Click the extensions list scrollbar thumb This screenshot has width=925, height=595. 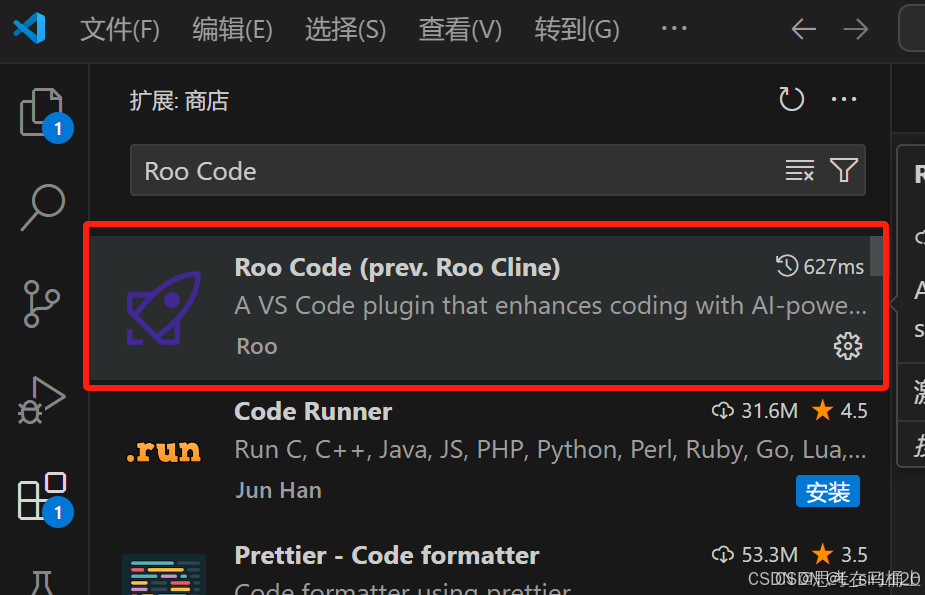875,256
